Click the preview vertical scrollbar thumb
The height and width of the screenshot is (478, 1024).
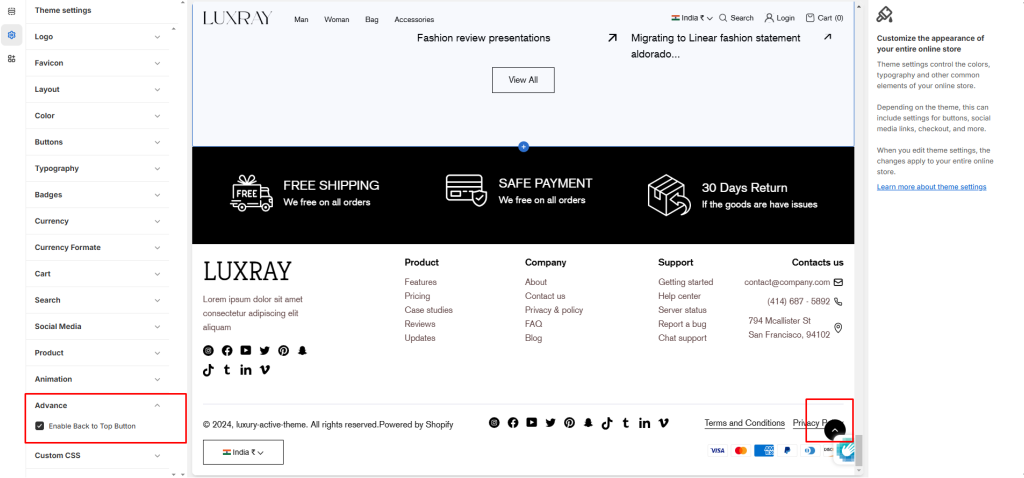pyautogui.click(x=859, y=451)
